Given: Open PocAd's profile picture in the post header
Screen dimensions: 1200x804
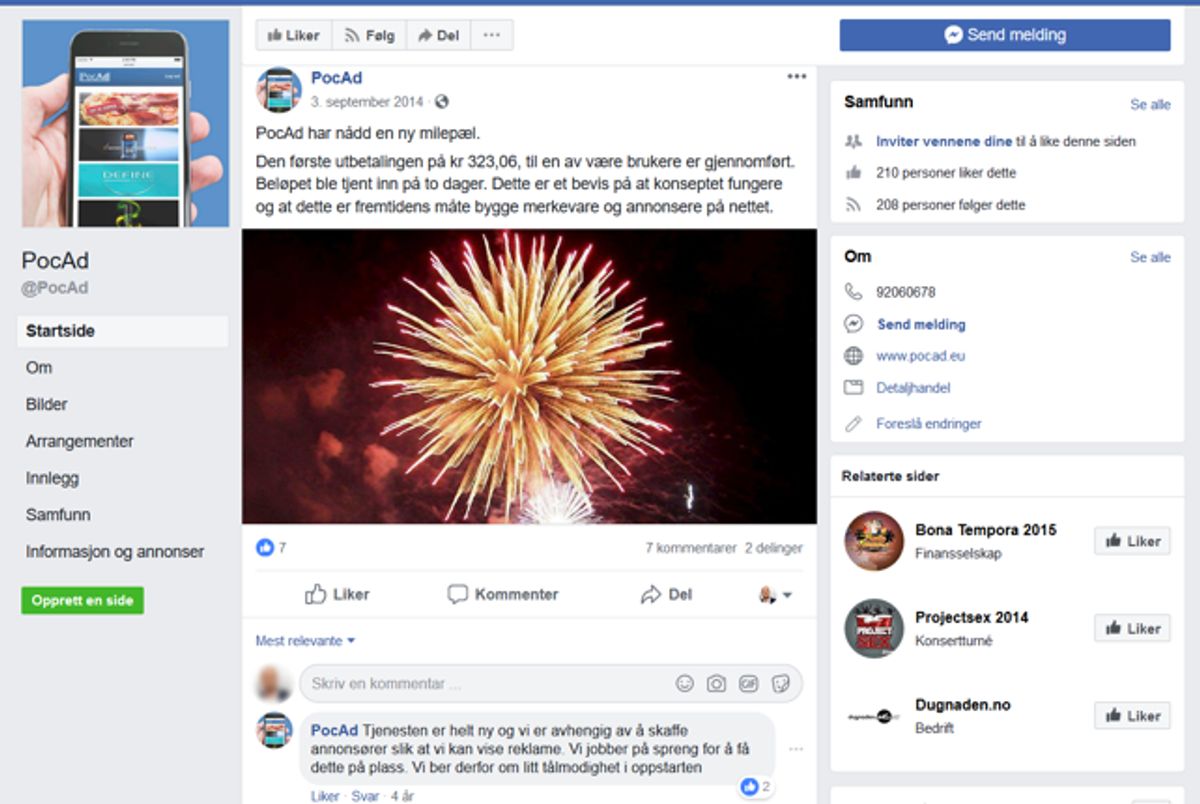Looking at the screenshot, I should pyautogui.click(x=279, y=90).
